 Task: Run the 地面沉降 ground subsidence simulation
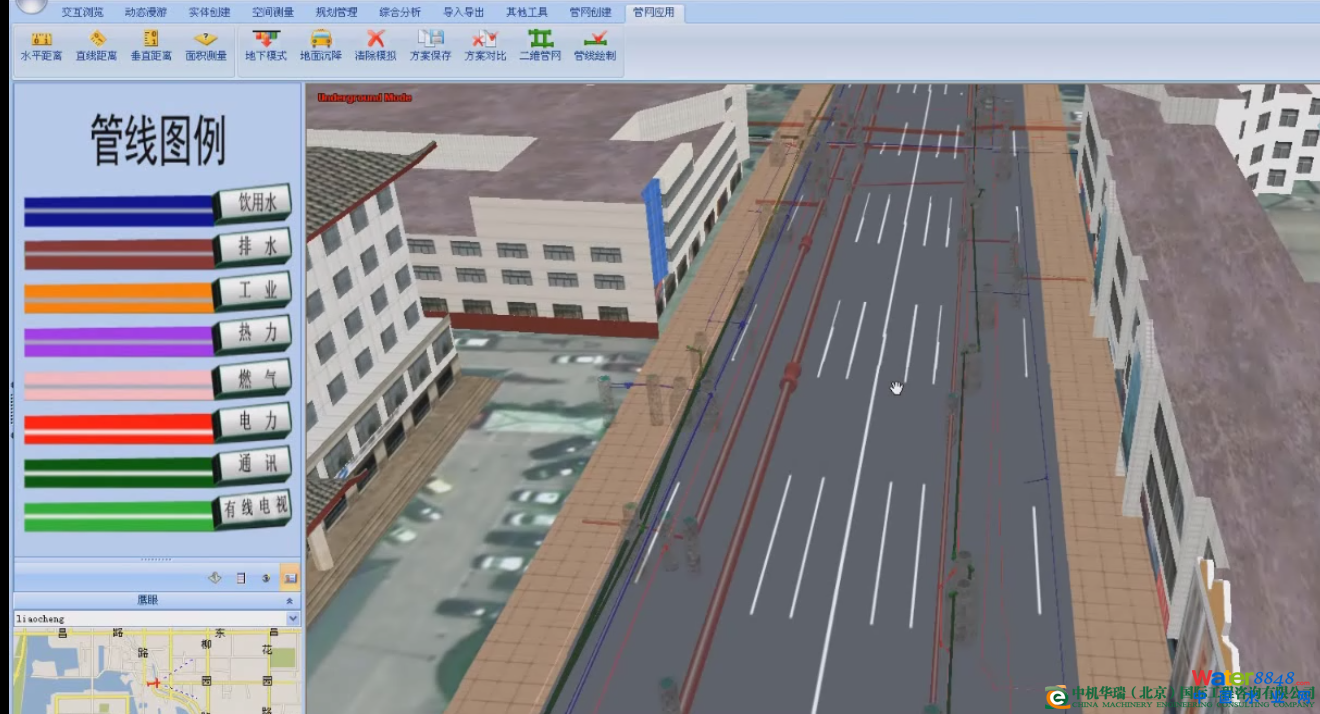[321, 47]
